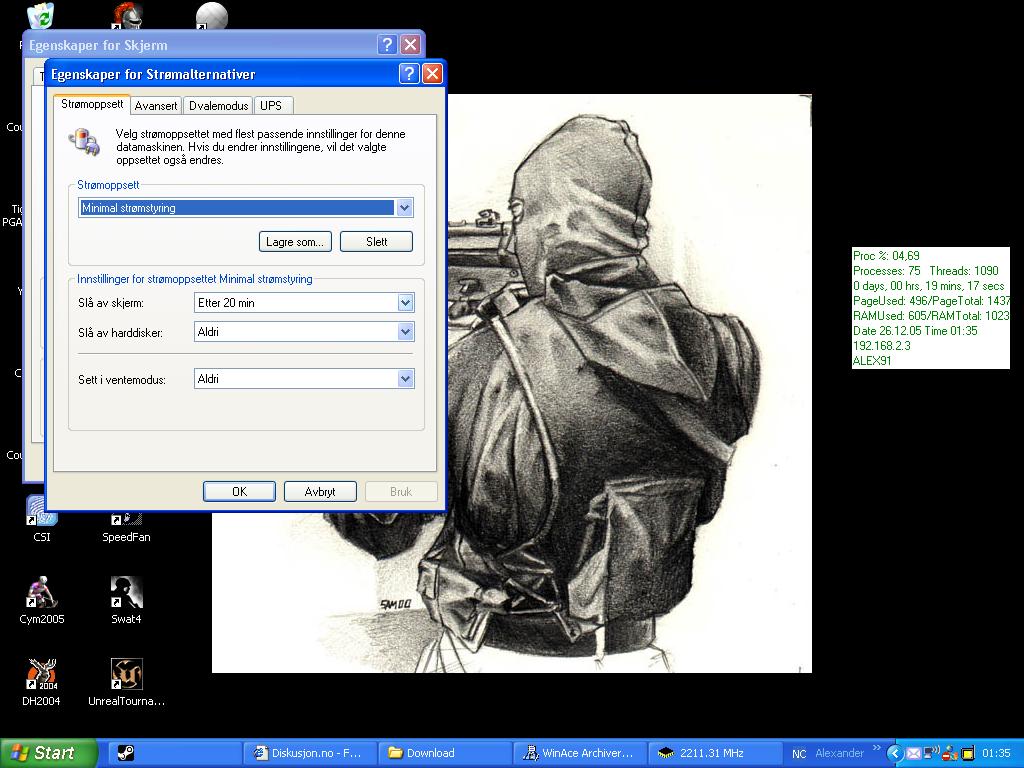Switch to the Dvalemodus tab
1024x768 pixels.
218,106
